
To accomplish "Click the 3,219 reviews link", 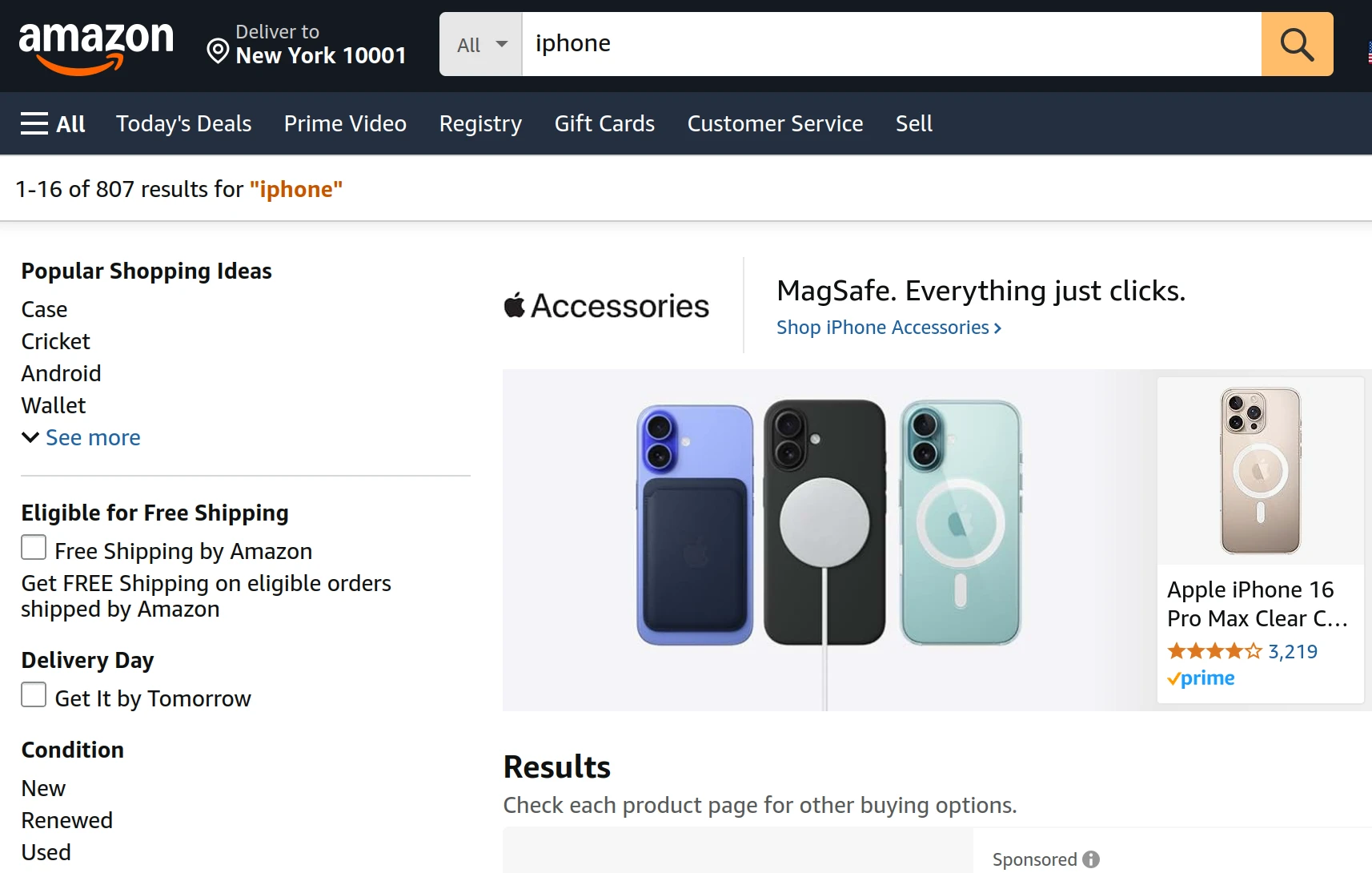I will (x=1292, y=650).
